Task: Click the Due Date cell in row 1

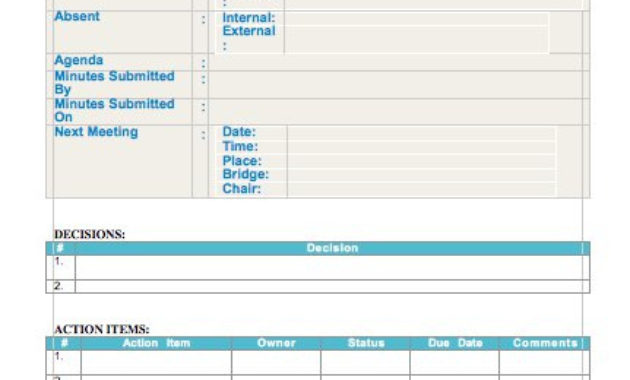Action: [x=455, y=363]
